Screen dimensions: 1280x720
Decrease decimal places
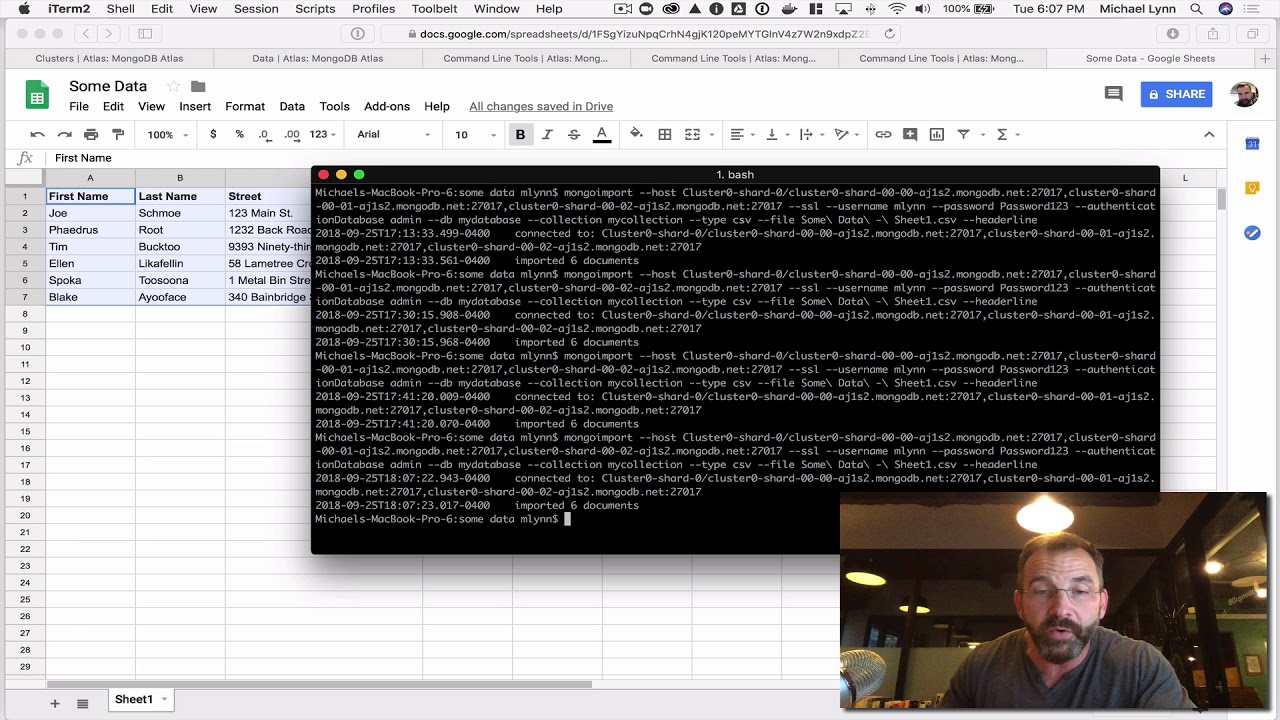(264, 134)
